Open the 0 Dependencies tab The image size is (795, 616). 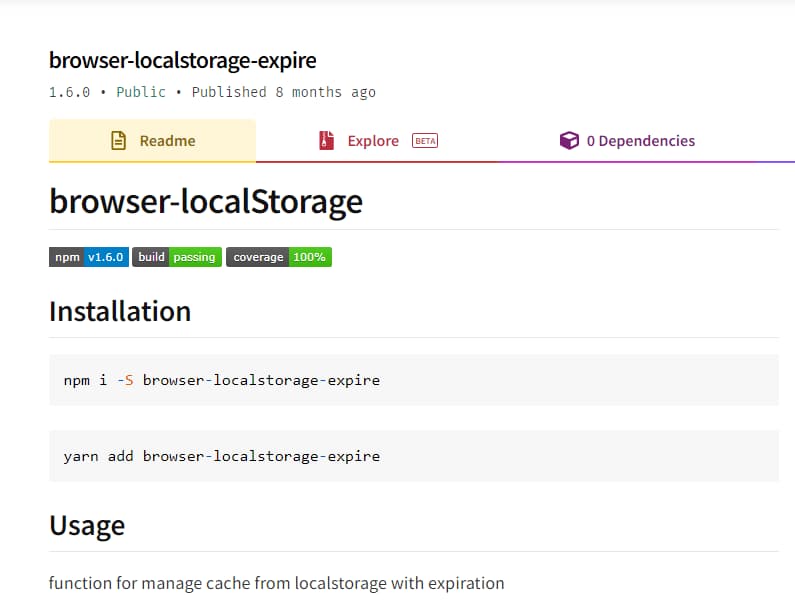pos(627,140)
